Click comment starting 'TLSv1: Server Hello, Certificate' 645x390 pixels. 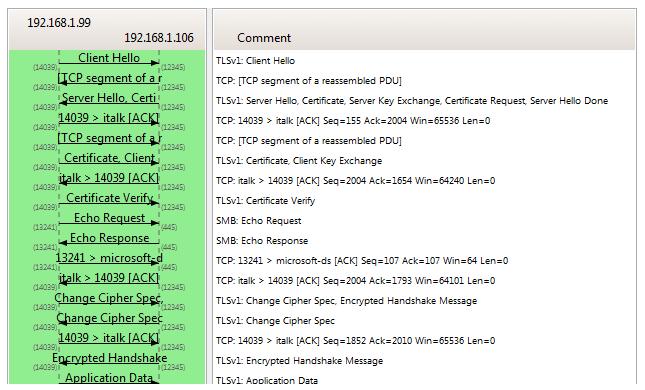412,101
